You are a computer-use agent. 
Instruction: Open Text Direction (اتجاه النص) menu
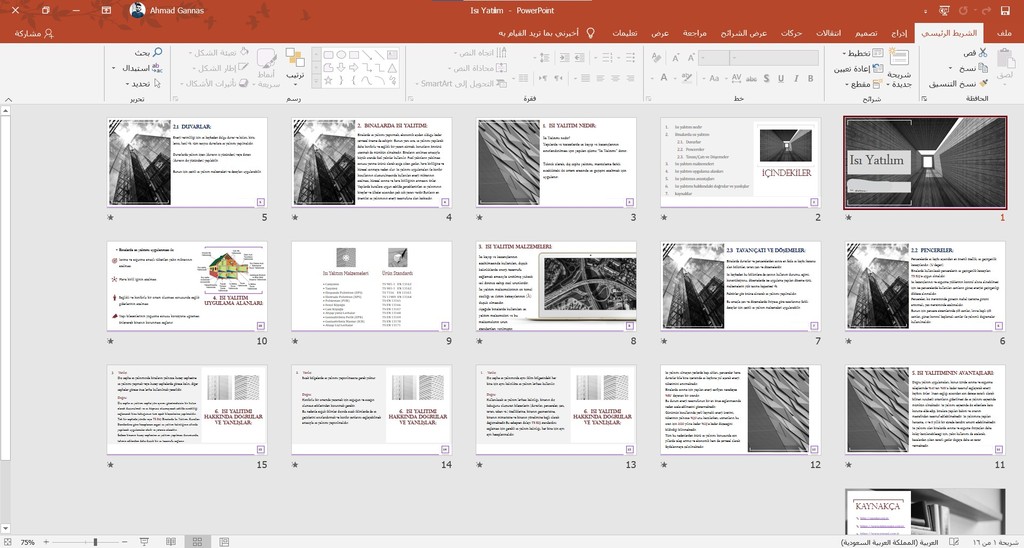click(479, 53)
